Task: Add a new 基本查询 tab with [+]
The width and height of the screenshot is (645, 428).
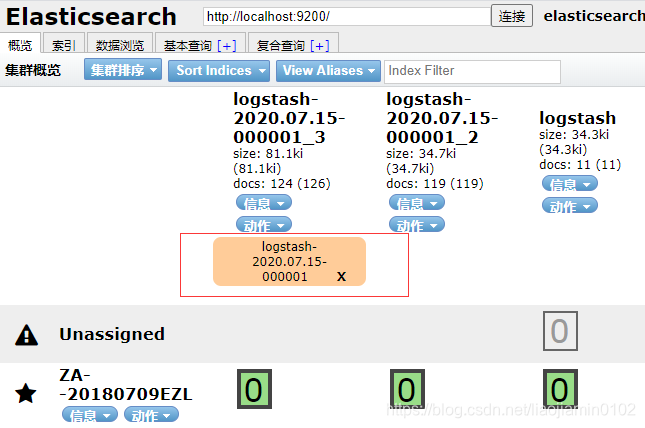Action: point(227,45)
